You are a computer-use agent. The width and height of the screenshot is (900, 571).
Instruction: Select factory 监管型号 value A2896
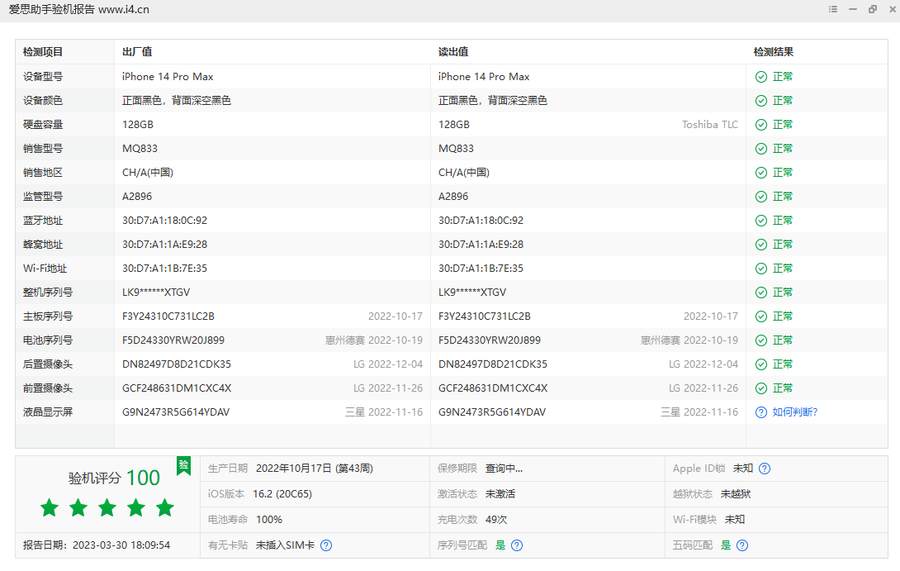point(137,196)
